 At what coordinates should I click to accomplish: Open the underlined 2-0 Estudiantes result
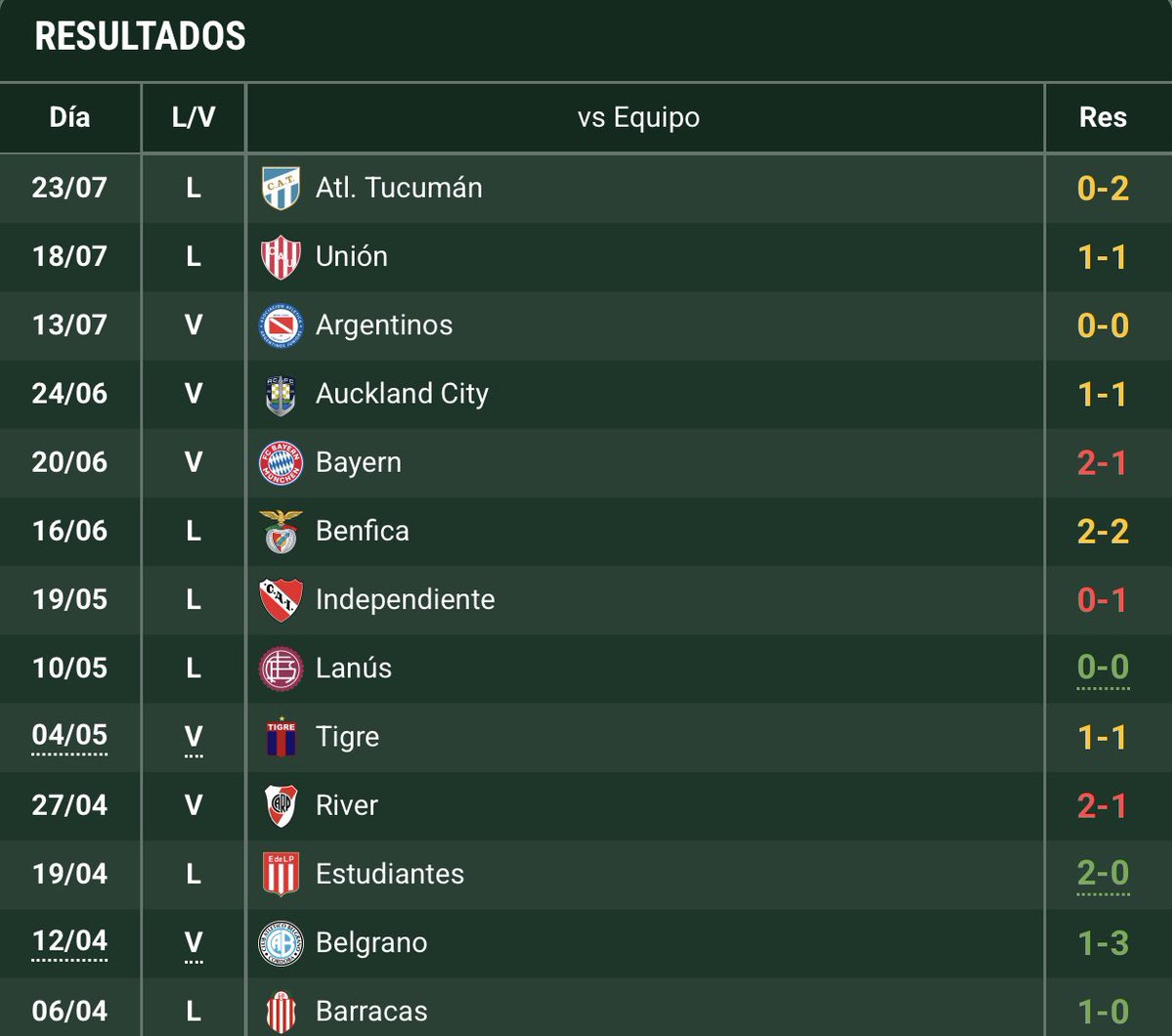(1104, 874)
